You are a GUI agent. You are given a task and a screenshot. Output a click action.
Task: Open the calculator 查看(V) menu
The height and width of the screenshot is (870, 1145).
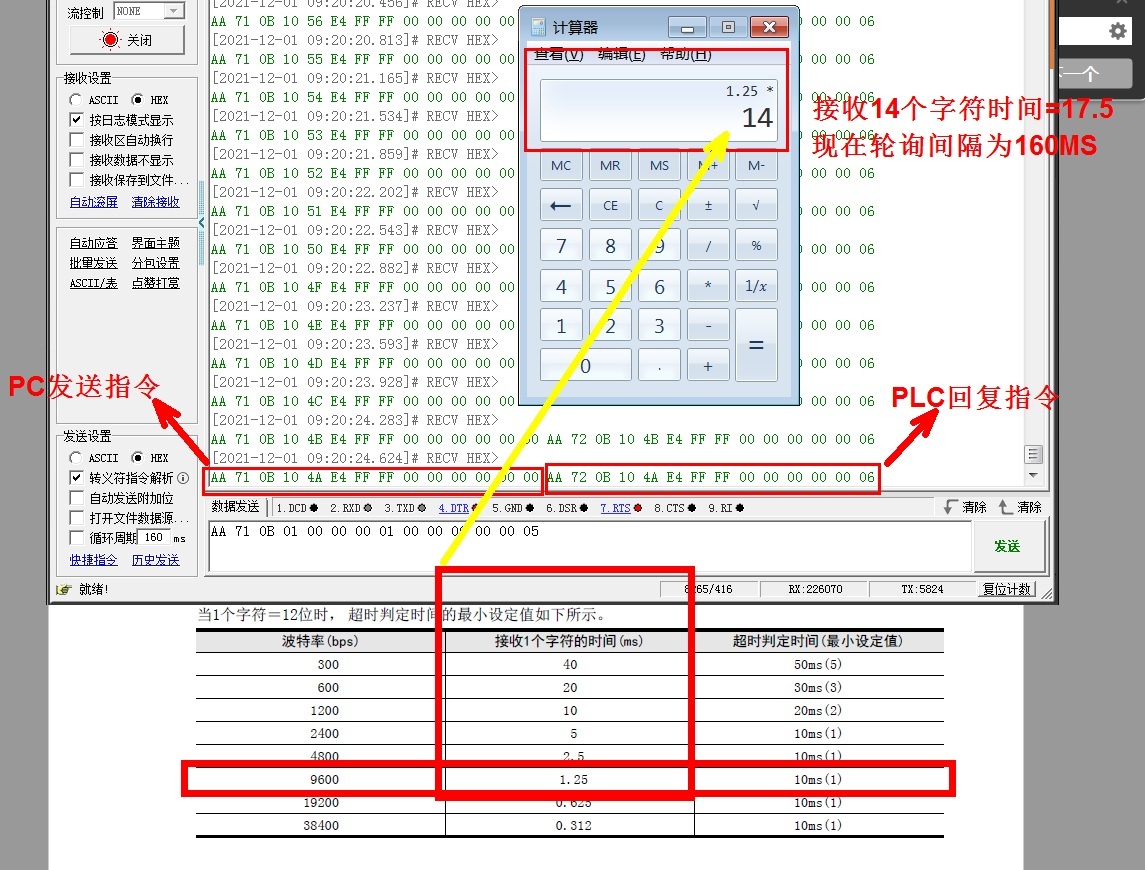point(558,55)
